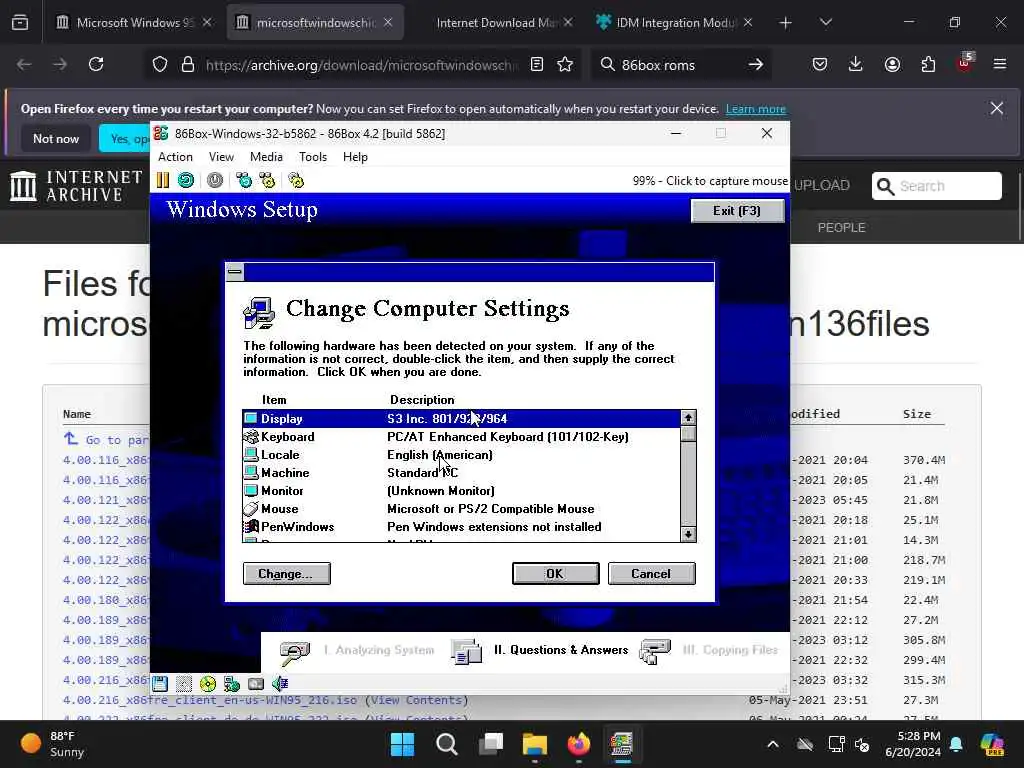Dismiss Firefox startup notification bar
The width and height of the screenshot is (1024, 768).
point(997,108)
